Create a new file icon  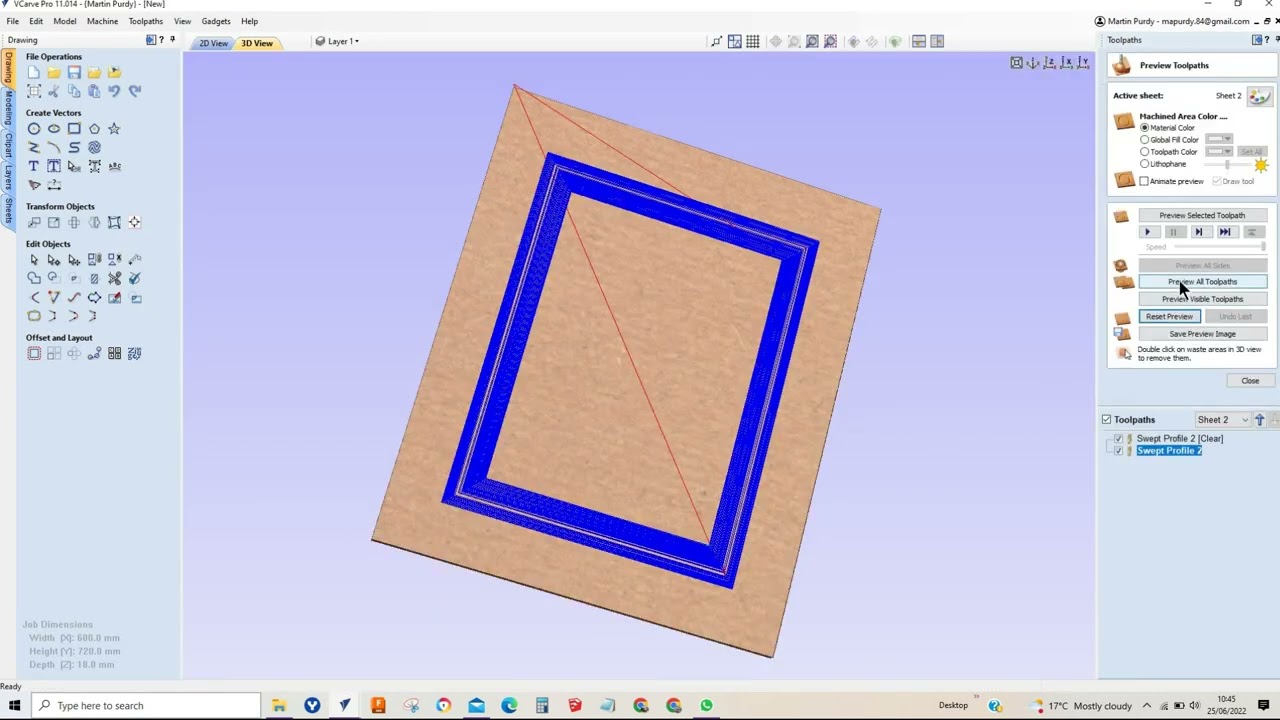coord(34,72)
